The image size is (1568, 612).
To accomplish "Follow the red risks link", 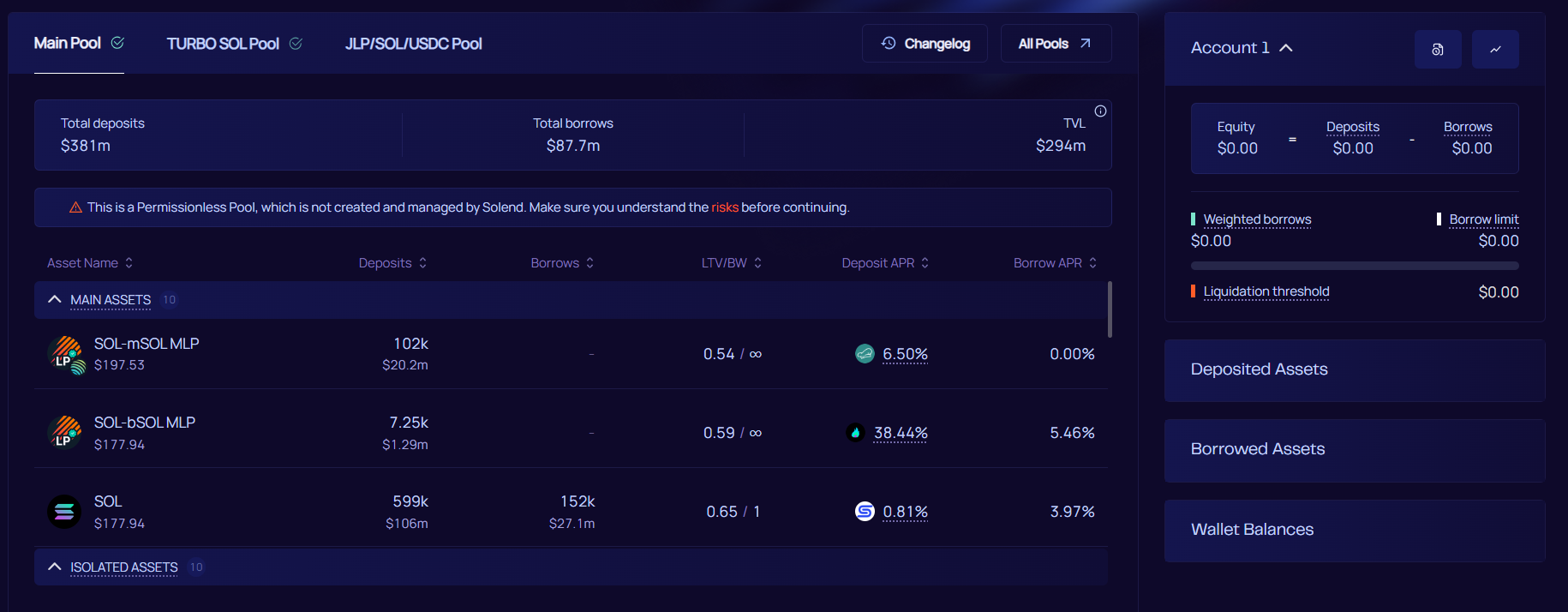I will point(724,207).
